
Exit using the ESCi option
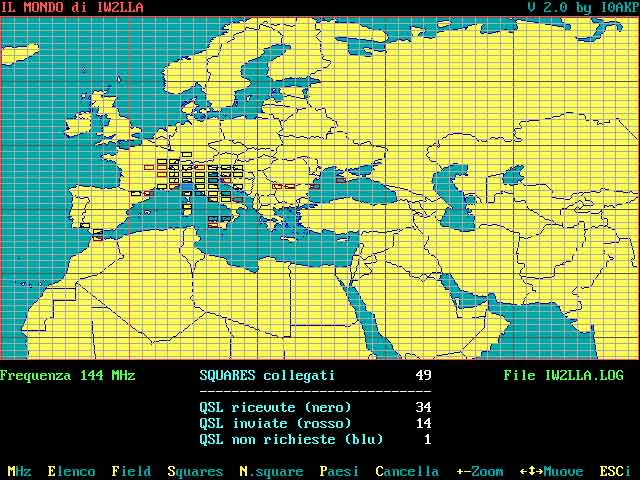[615, 471]
